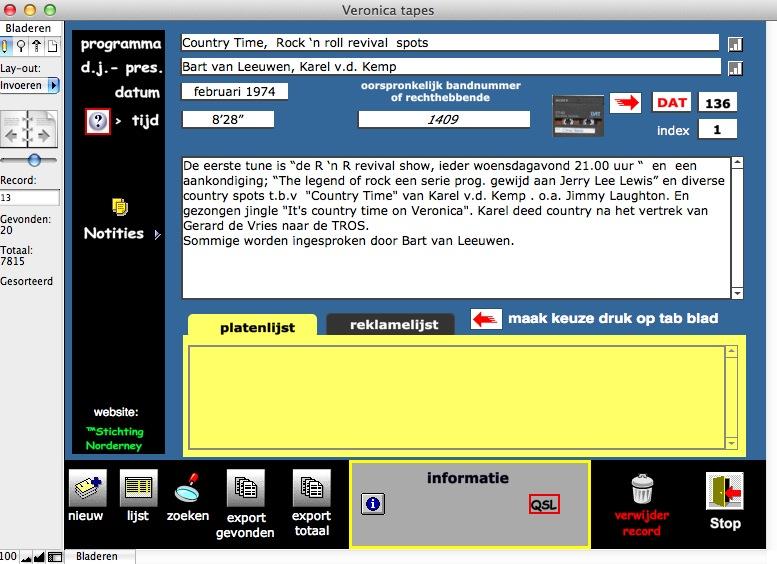777x564 pixels.
Task: Switch to Preview mode page icon
Action: (52, 46)
